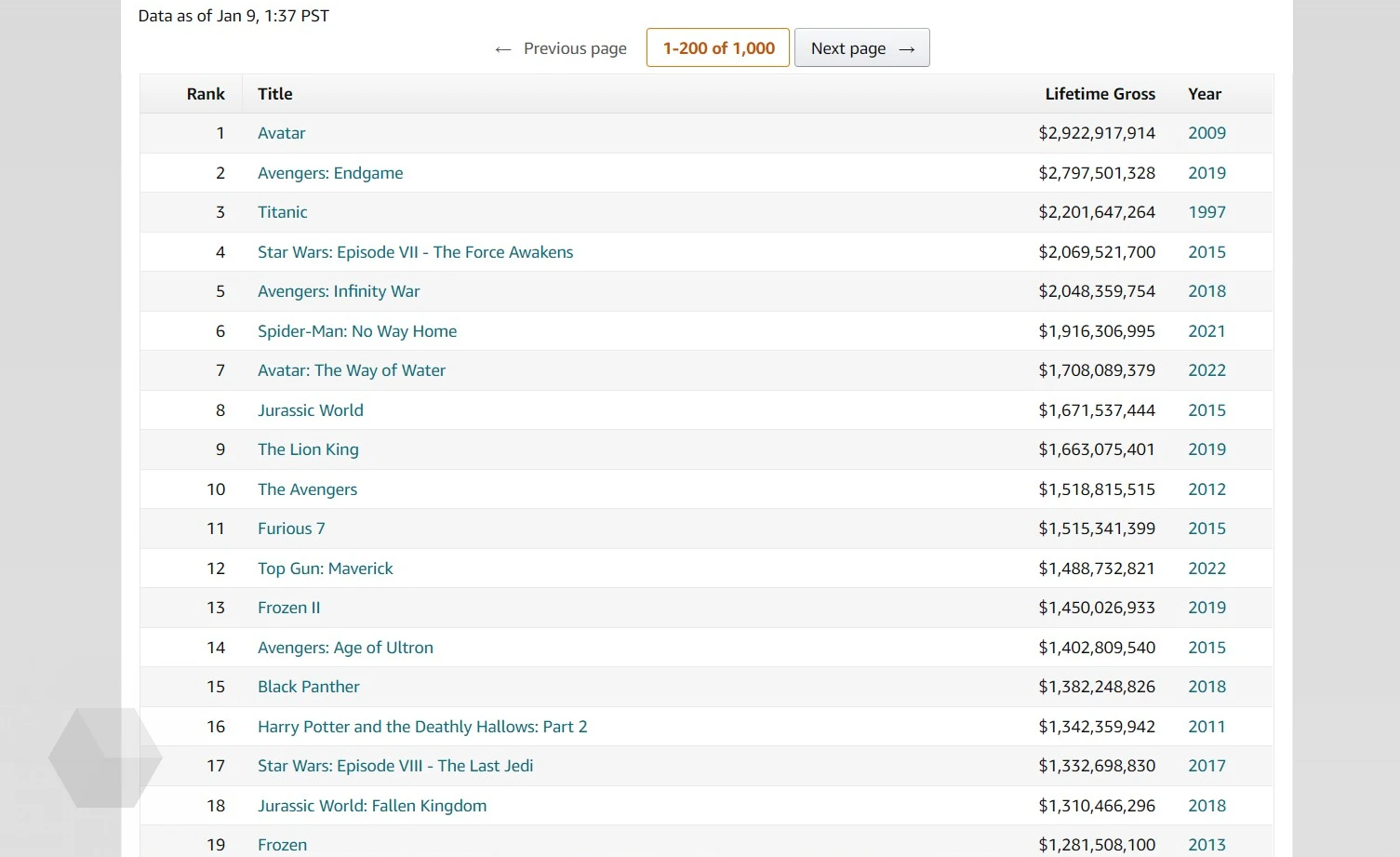
Task: Click the Year column header
Action: pyautogui.click(x=1205, y=94)
